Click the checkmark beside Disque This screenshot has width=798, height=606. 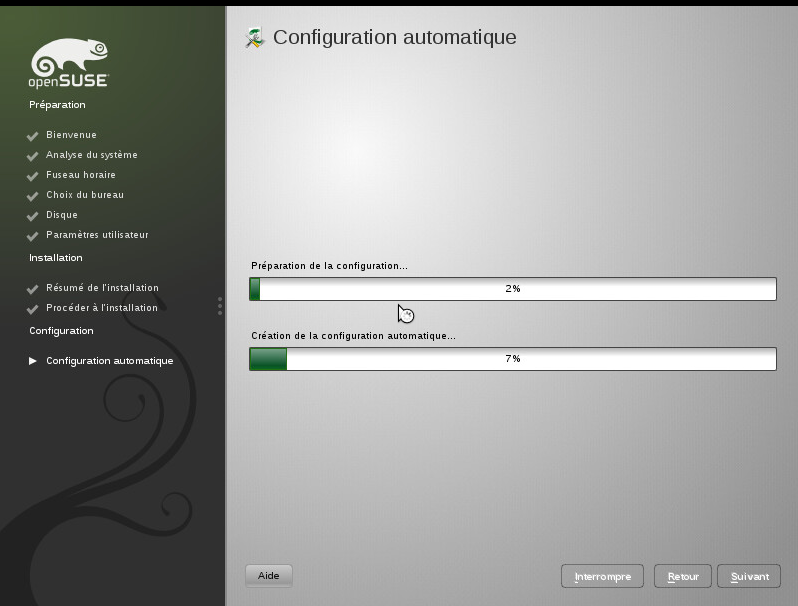tap(32, 216)
